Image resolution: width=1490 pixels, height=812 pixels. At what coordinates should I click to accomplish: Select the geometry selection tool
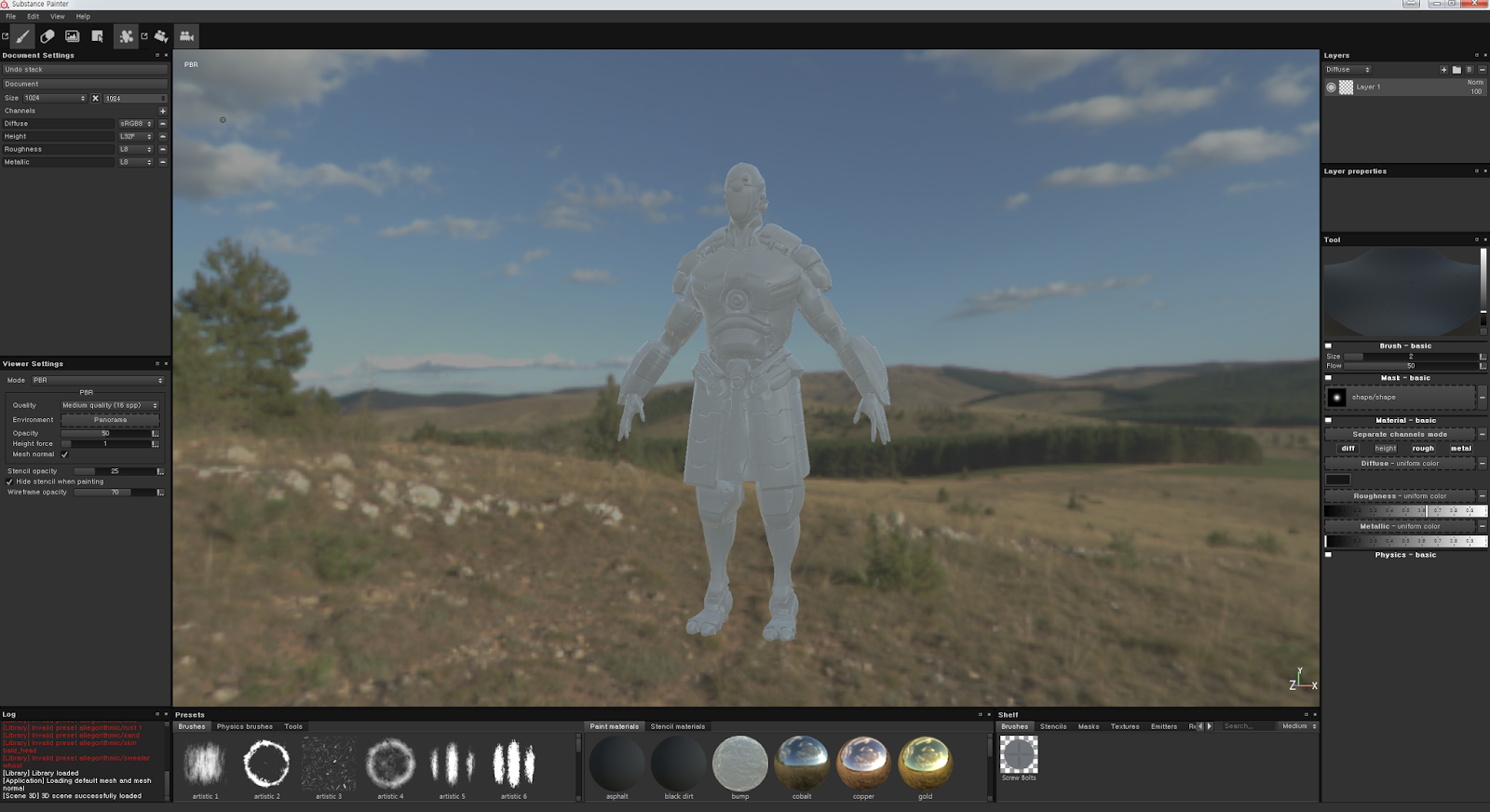point(98,36)
